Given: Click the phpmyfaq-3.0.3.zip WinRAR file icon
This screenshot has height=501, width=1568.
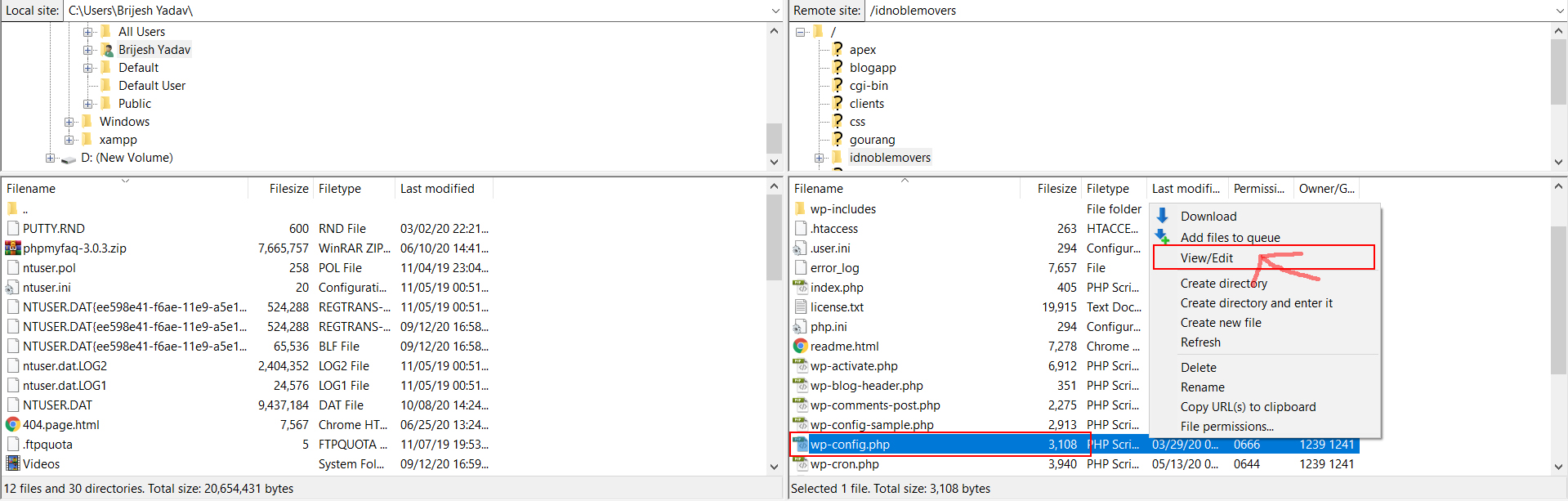Looking at the screenshot, I should point(13,248).
